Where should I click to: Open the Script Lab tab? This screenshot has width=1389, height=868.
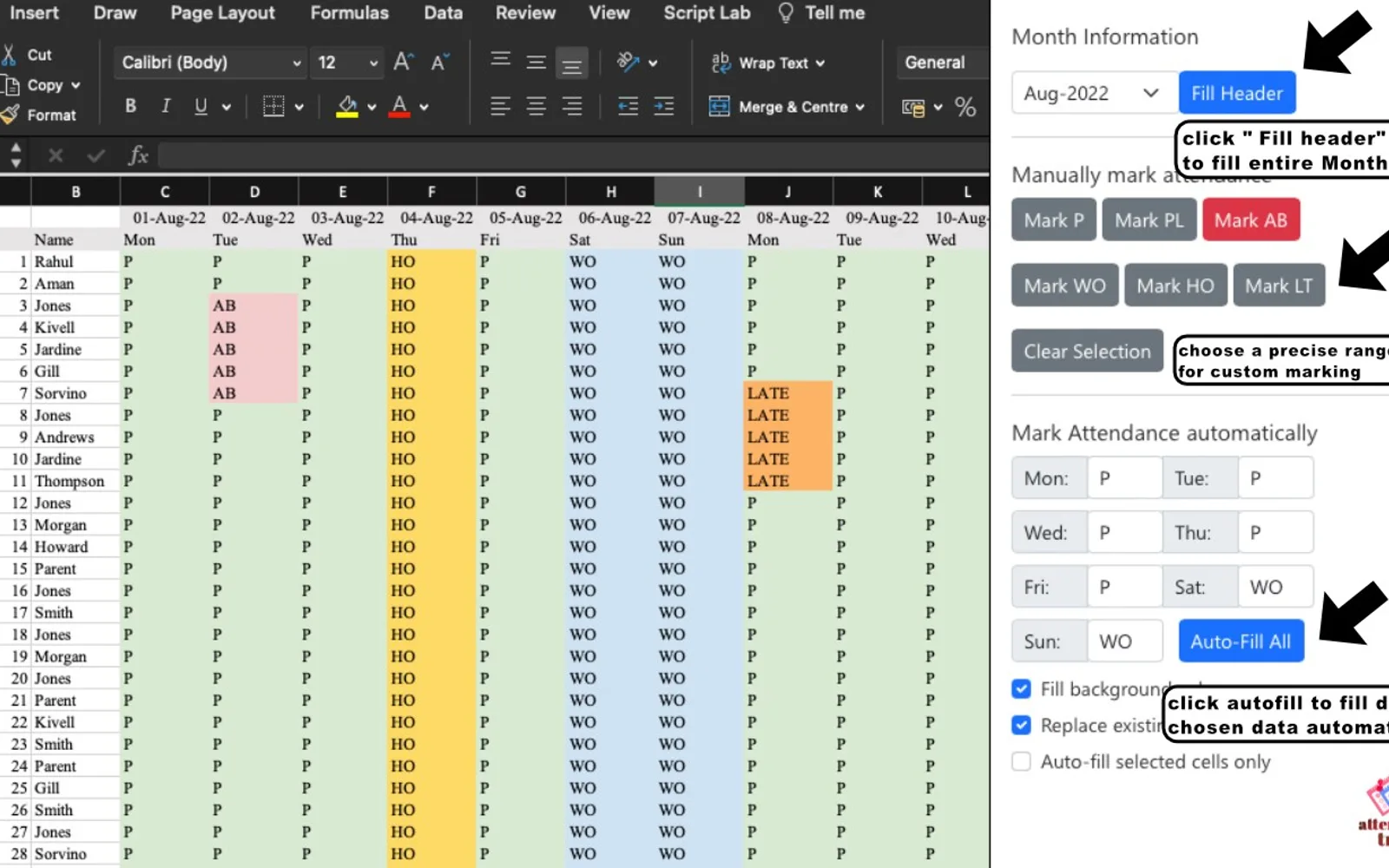point(707,13)
